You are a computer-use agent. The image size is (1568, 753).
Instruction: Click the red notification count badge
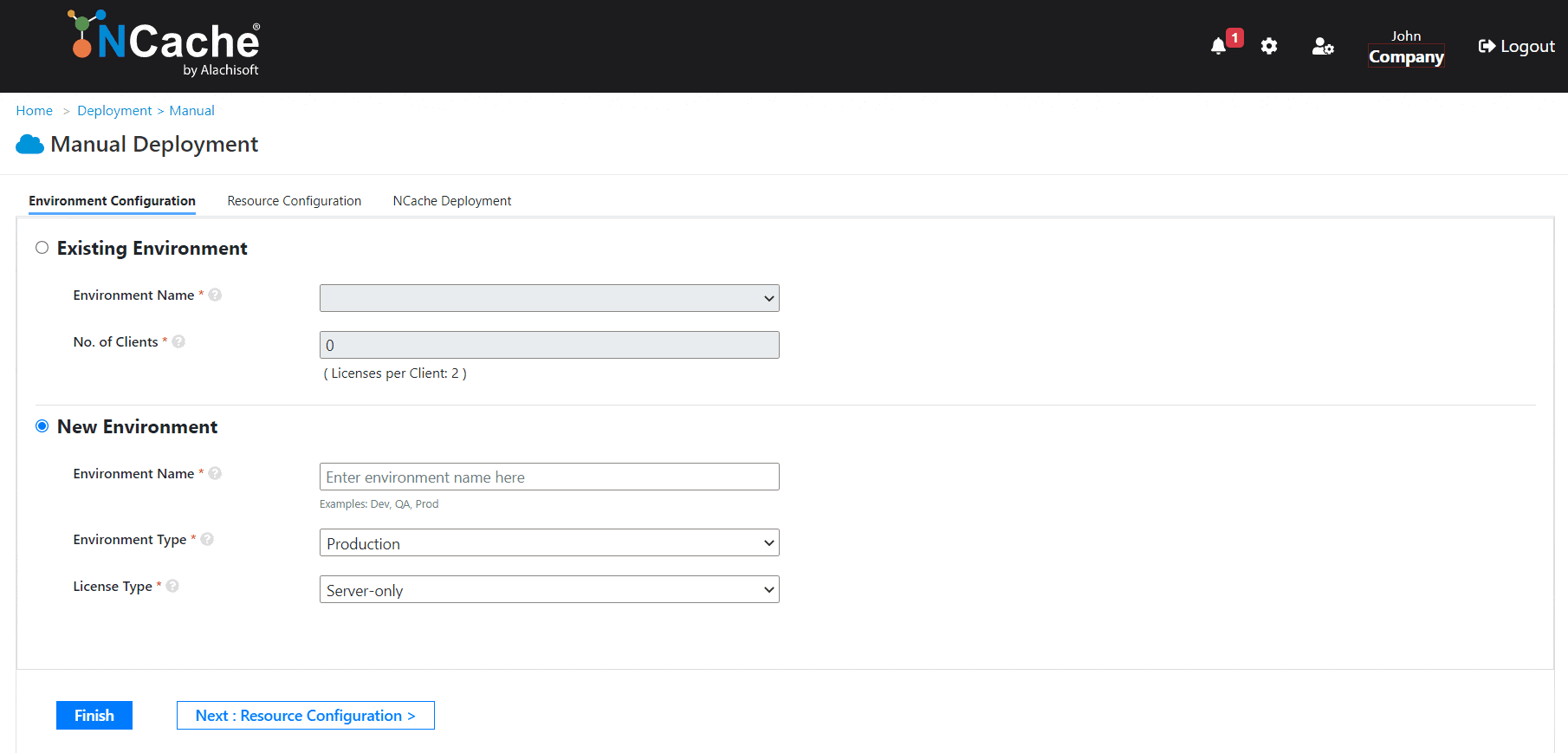1235,38
